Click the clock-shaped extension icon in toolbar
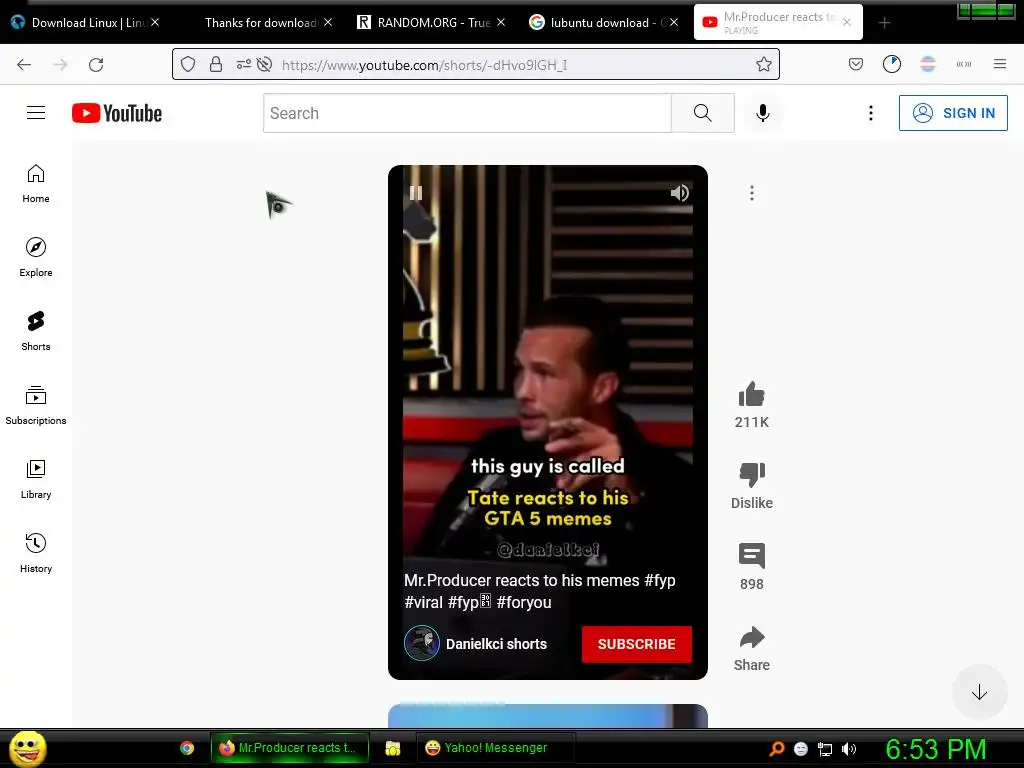Viewport: 1024px width, 768px height. click(x=891, y=64)
